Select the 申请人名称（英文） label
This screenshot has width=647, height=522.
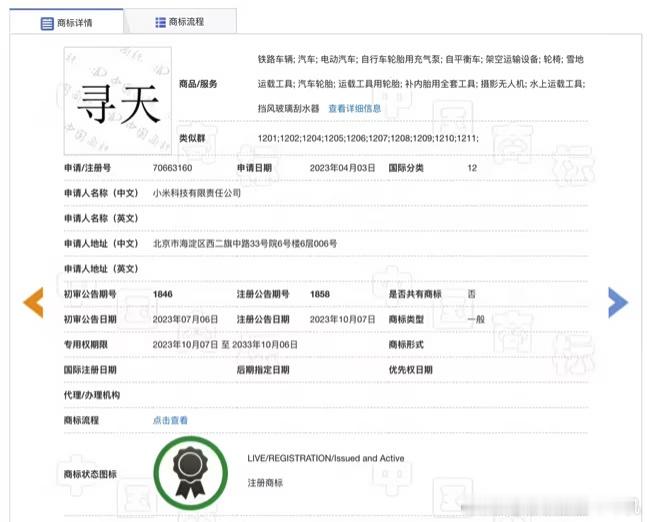(x=102, y=218)
